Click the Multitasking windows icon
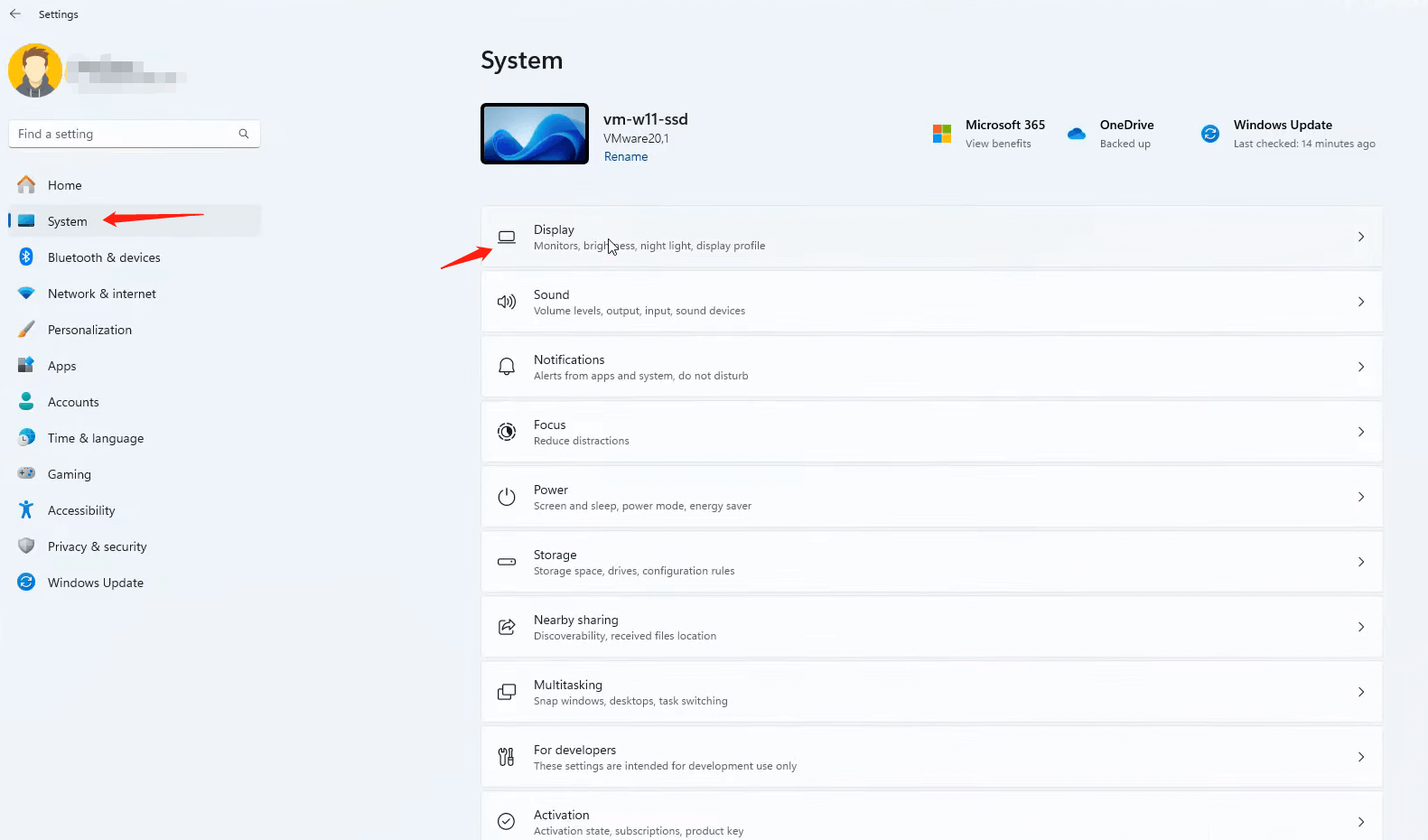Viewport: 1428px width, 840px height. 507,692
